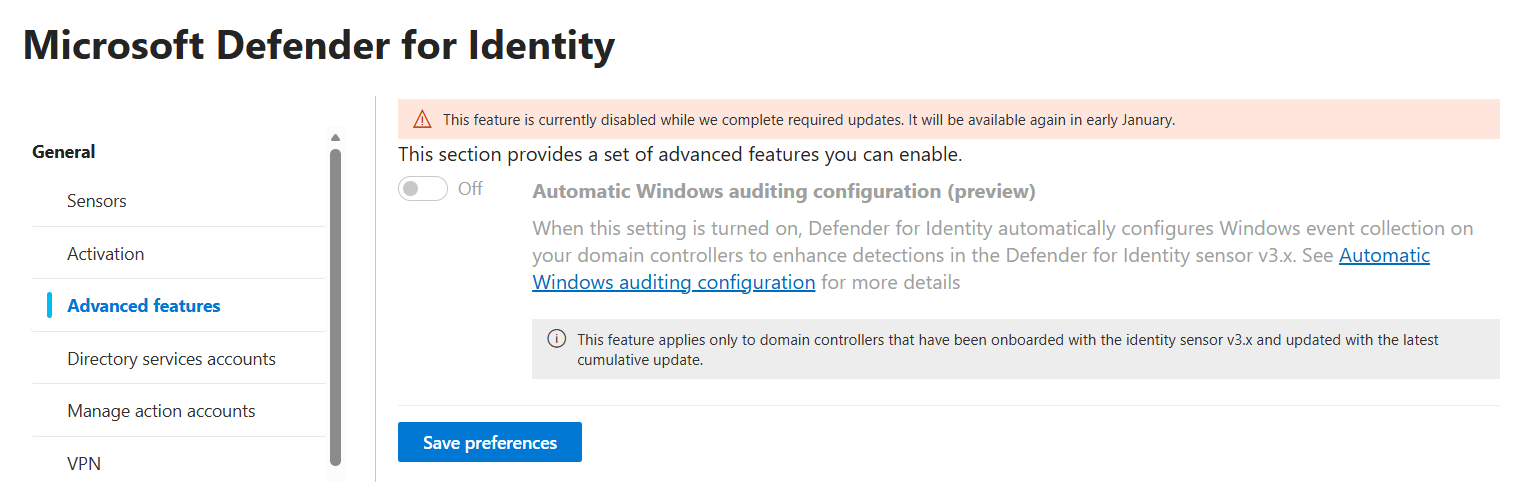
Task: Click the 'This section provides' description text
Action: (680, 155)
